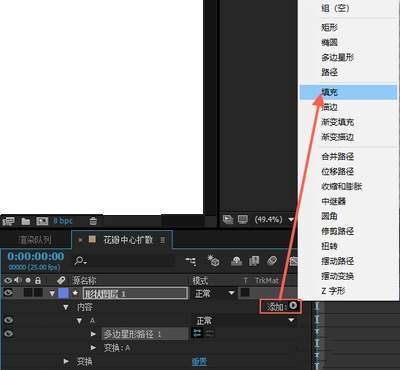Collapse group A twirl arrow
This screenshot has height=370, width=400.
[x=79, y=321]
